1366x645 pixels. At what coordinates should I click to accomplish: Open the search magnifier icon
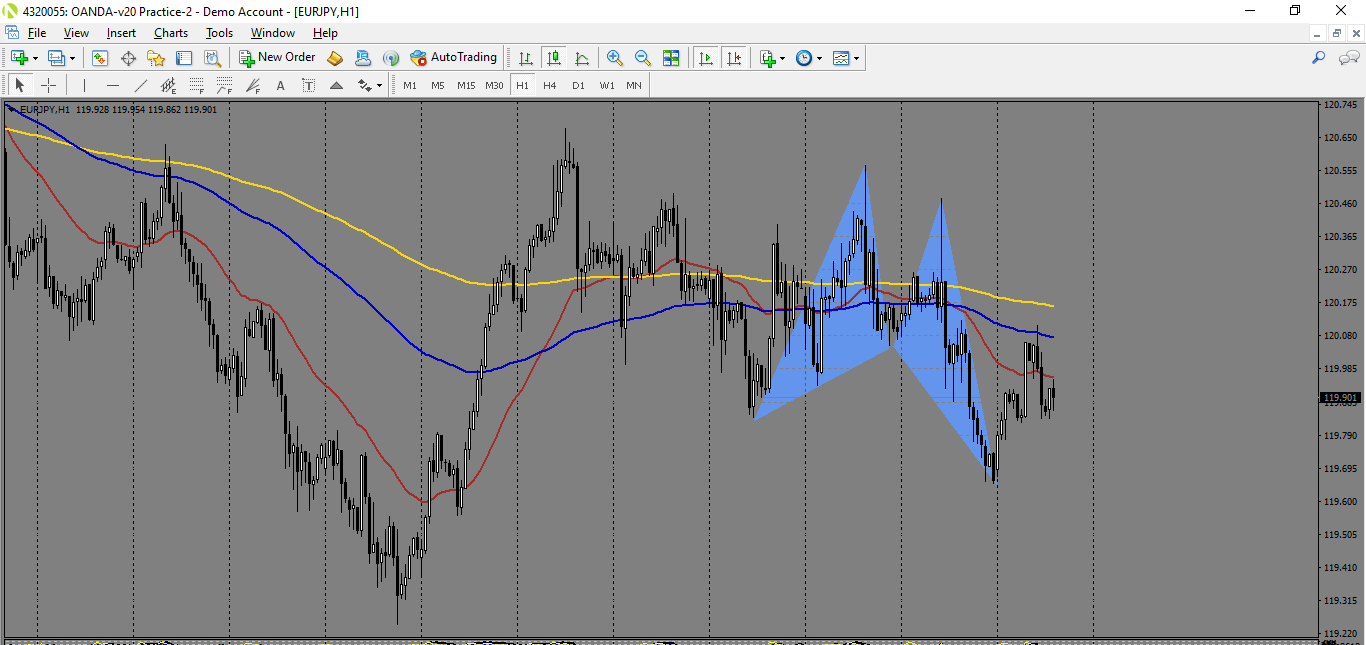[1319, 58]
